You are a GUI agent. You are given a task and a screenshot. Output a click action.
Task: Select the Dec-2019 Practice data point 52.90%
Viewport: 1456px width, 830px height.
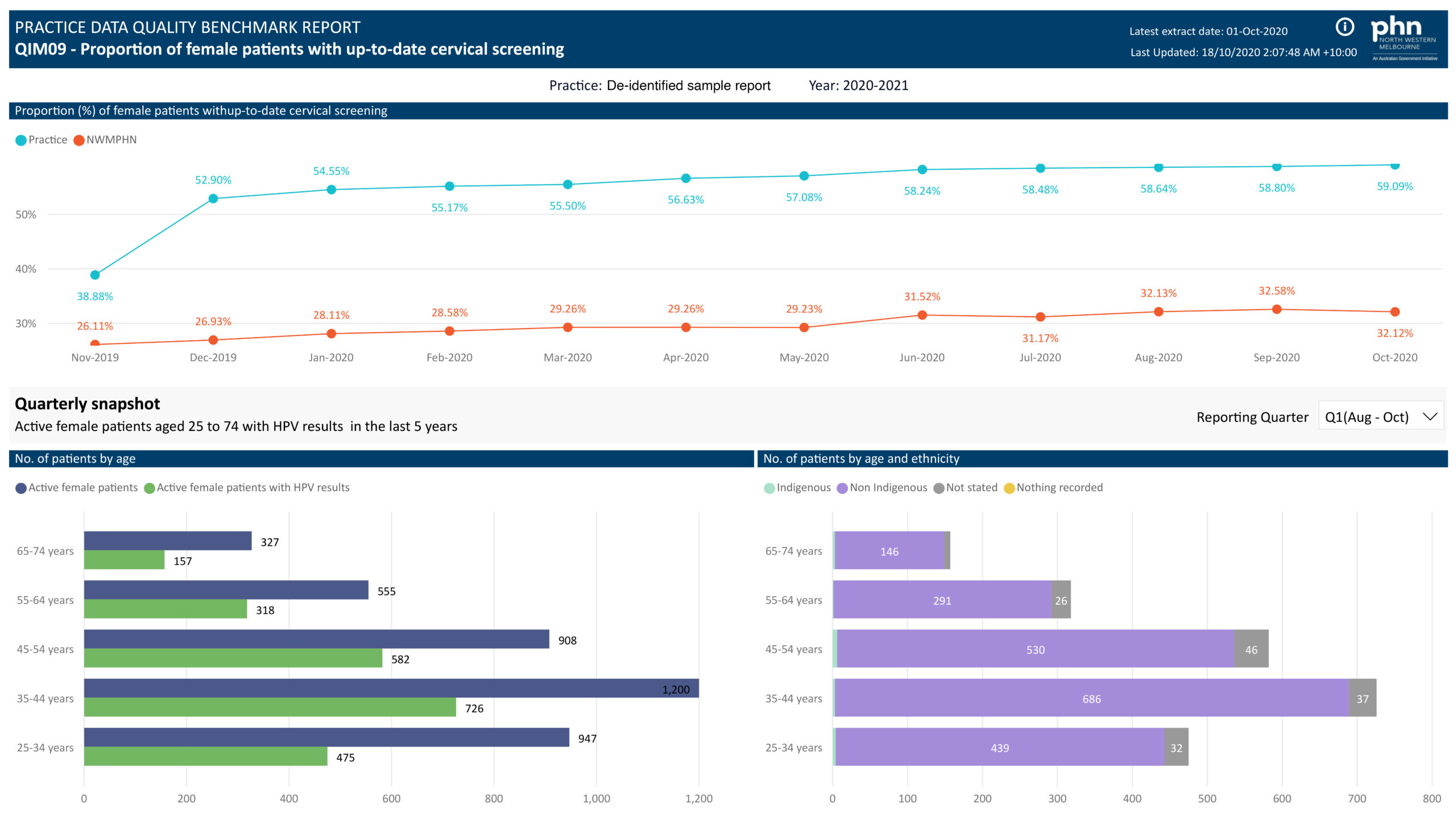[x=213, y=198]
